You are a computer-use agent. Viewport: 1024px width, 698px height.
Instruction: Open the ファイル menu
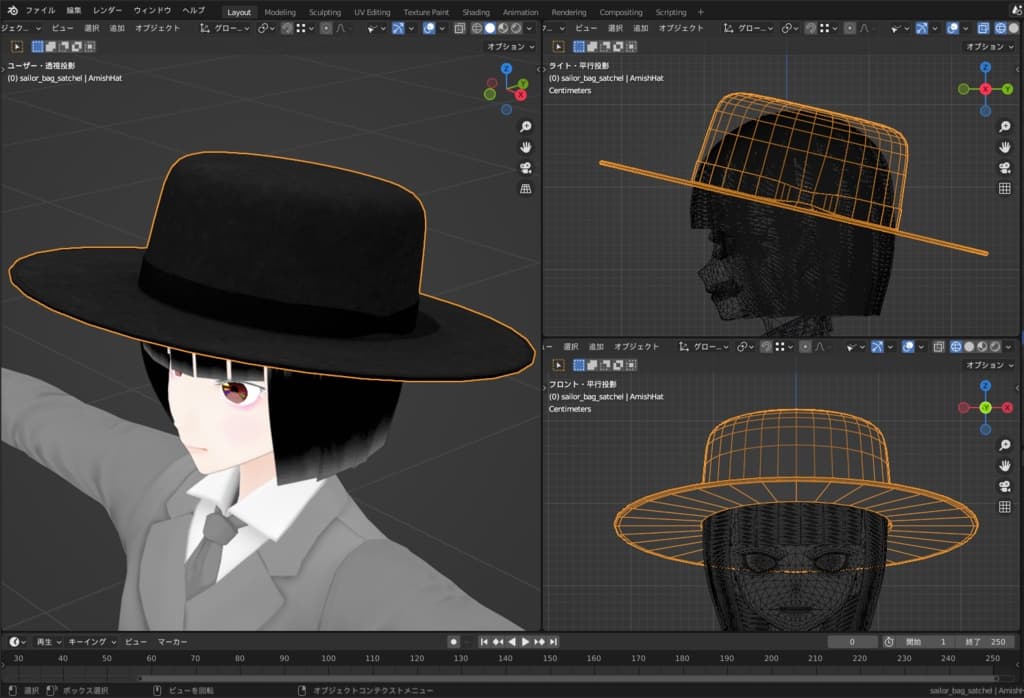pos(40,11)
